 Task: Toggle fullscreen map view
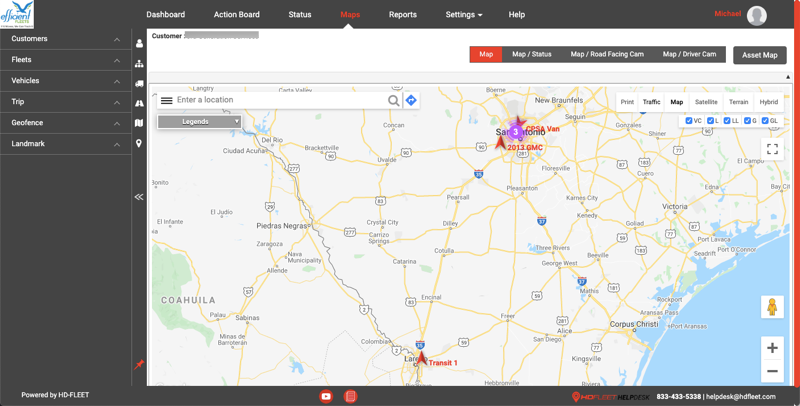point(772,149)
